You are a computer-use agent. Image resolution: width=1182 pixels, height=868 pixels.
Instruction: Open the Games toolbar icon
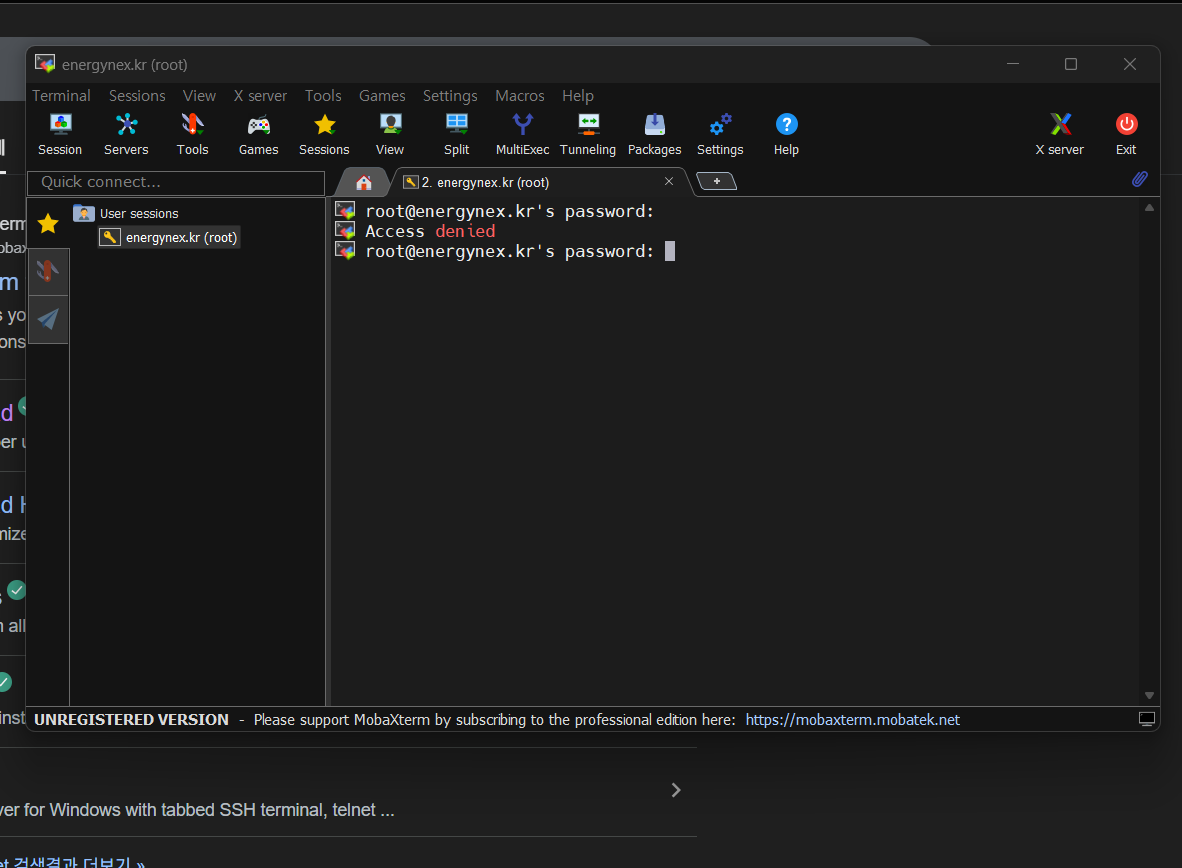(x=259, y=134)
